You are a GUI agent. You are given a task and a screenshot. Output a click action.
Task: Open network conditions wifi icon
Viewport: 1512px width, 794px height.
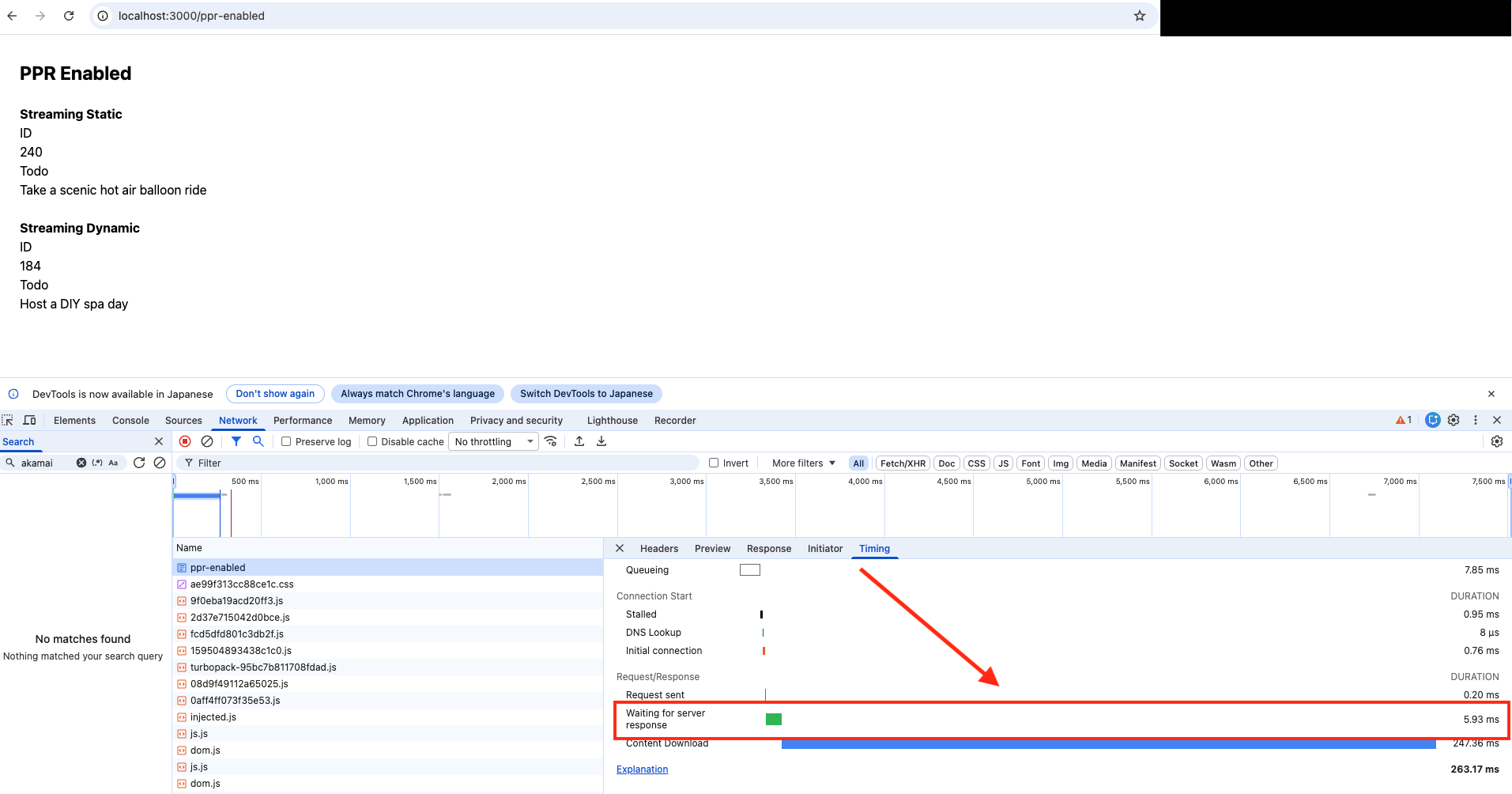[551, 441]
